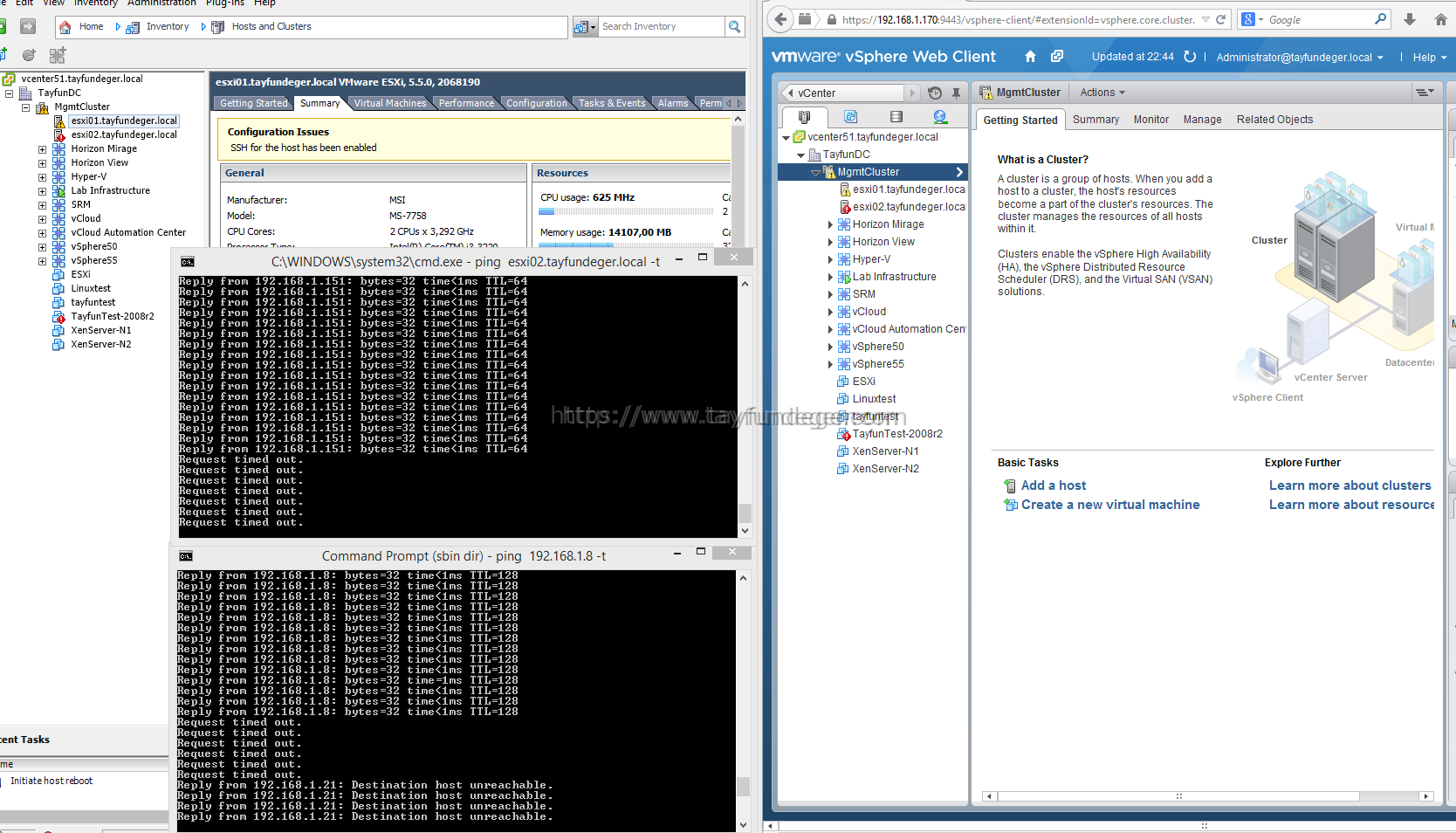Open the Help dropdown in Web Client
Viewport: 1456px width, 833px height.
pos(1430,58)
